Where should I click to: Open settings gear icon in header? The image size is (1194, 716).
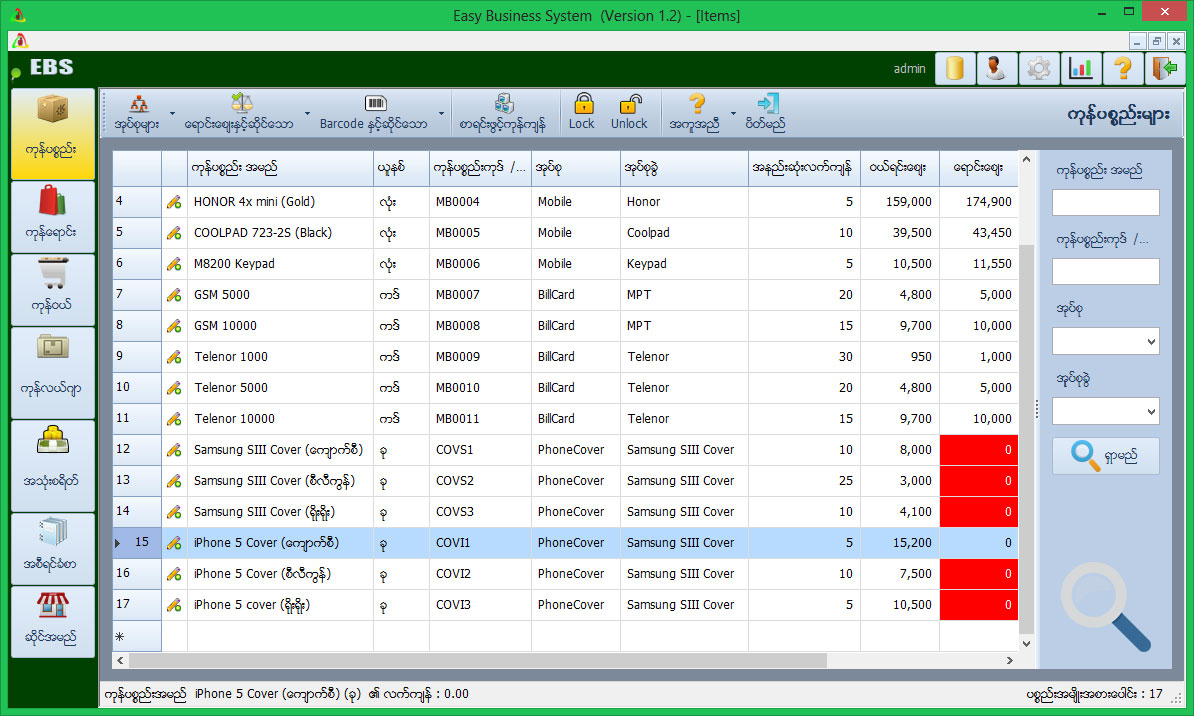click(1039, 69)
